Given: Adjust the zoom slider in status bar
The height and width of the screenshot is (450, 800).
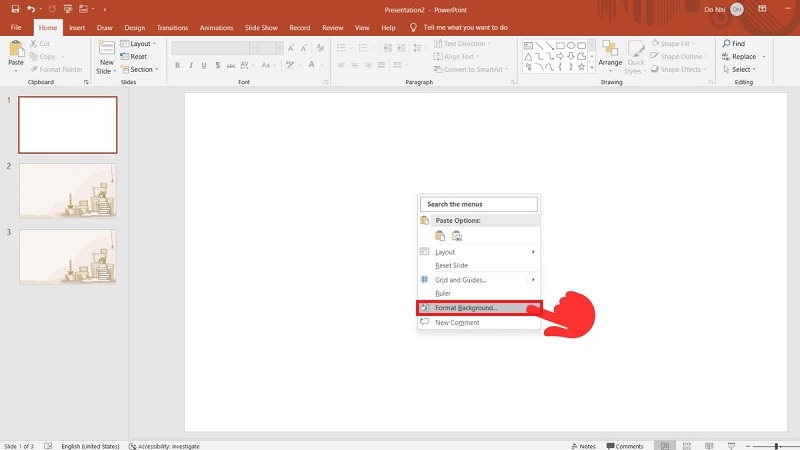Looking at the screenshot, I should pos(776,446).
